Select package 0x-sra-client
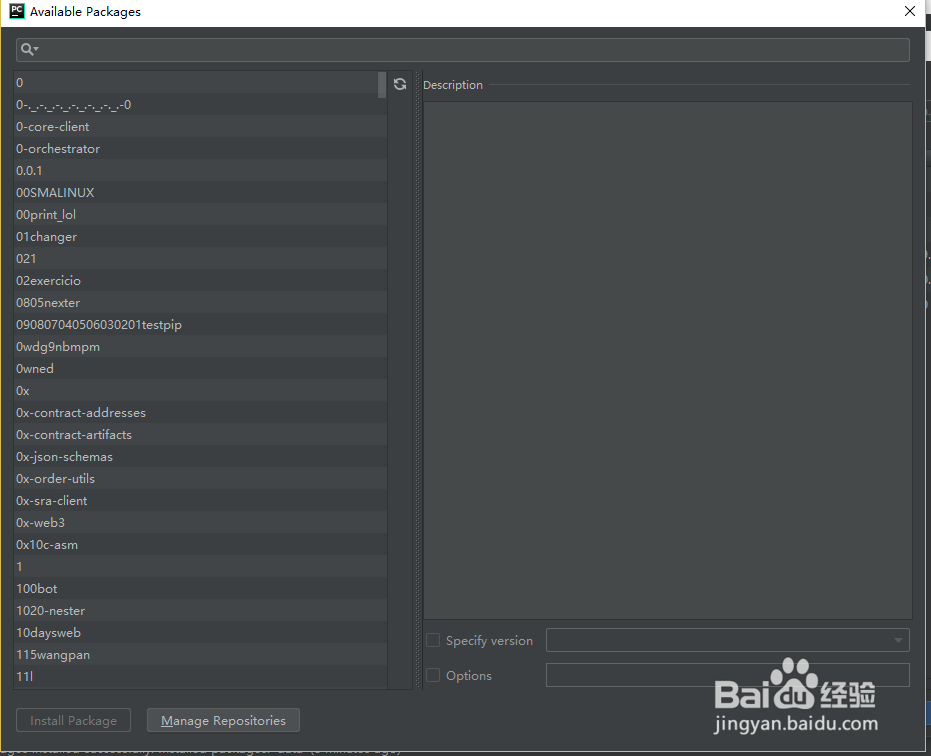Screen dimensions: 931x756 click(200, 500)
